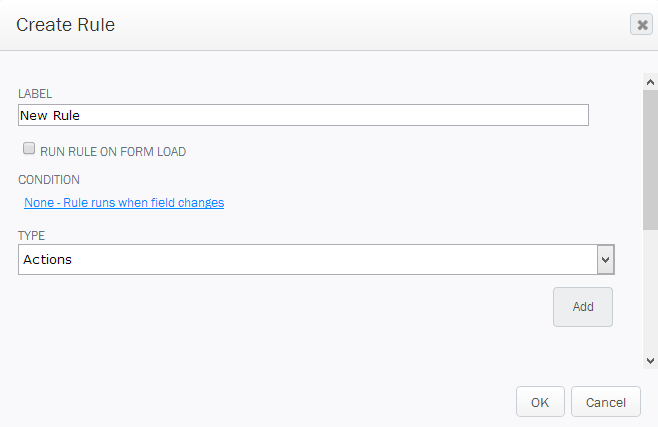Click the "LABEL" field heading
The image size is (658, 427).
tap(35, 94)
